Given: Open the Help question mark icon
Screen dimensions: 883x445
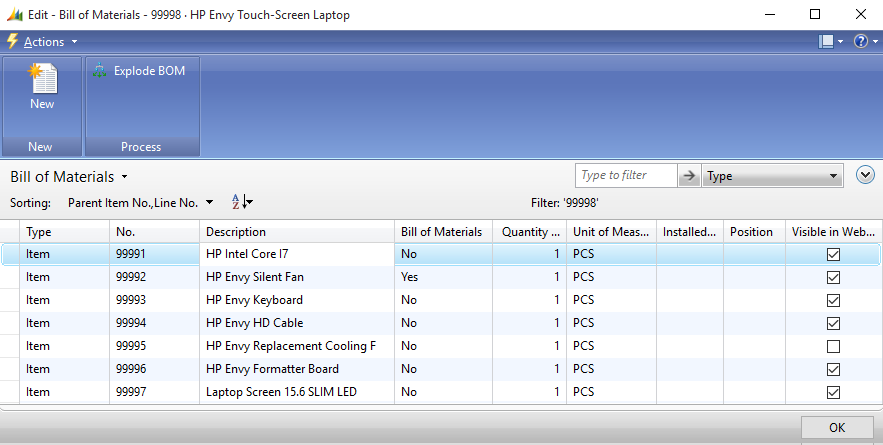Looking at the screenshot, I should tap(860, 41).
